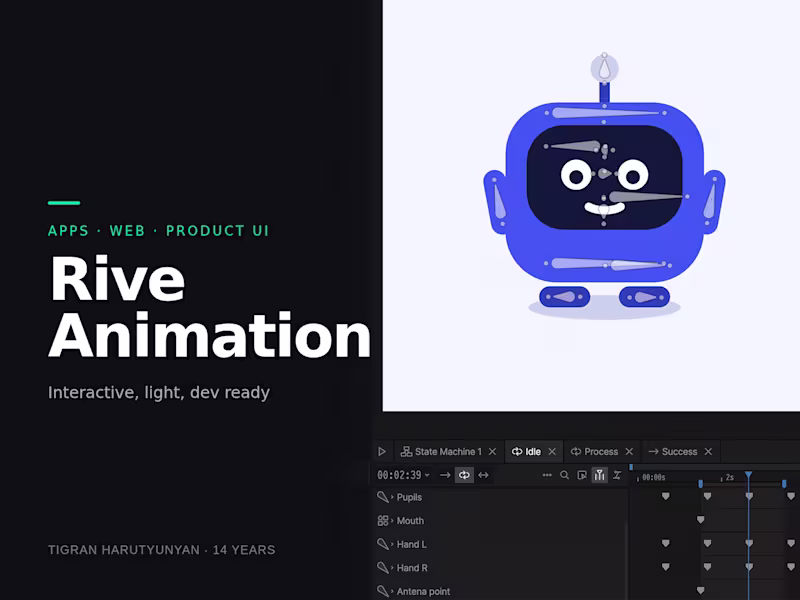The height and width of the screenshot is (600, 800).
Task: Click the work area start handle
Action: pos(701,483)
